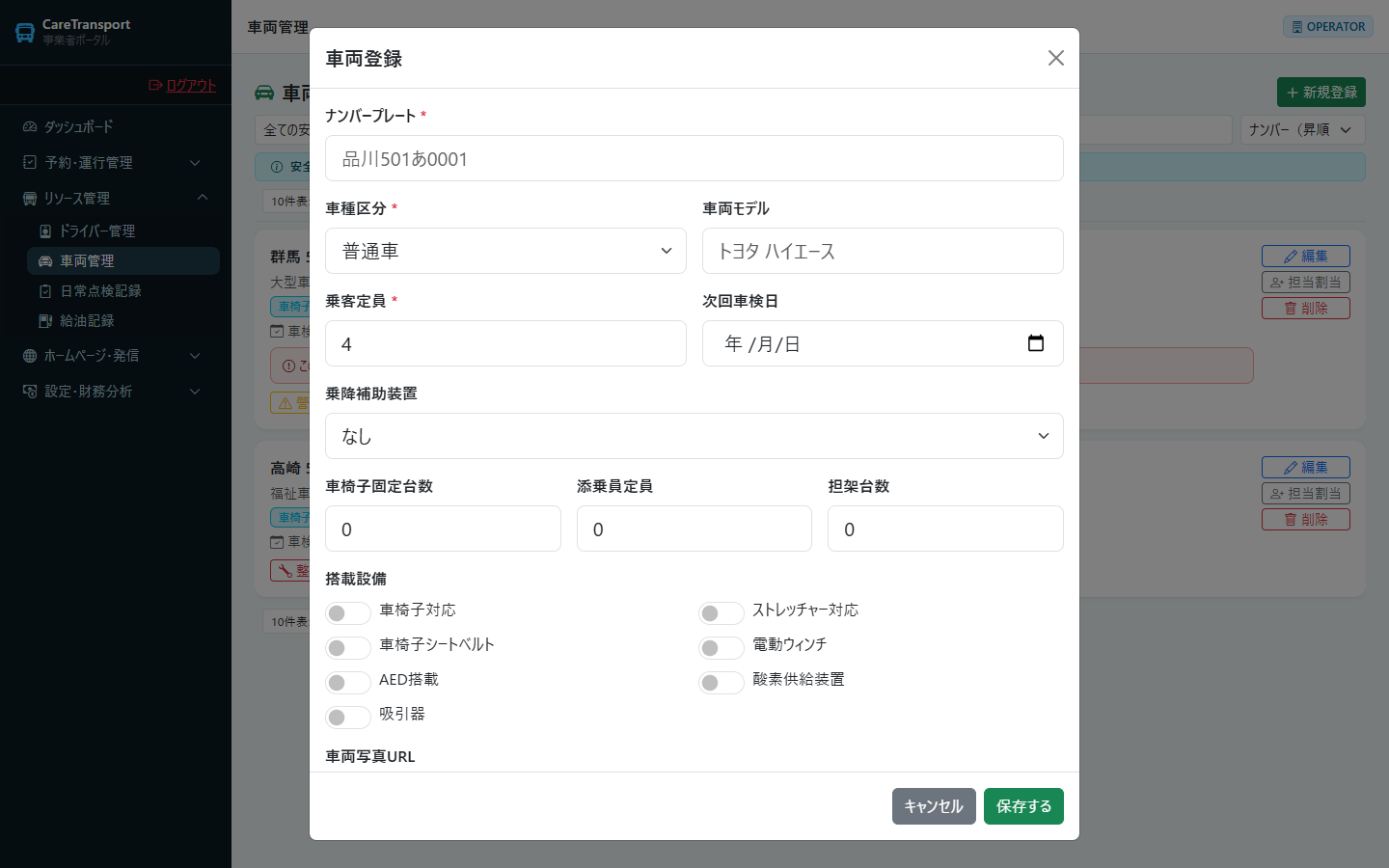Click the plus icon on 新規登録
Screen dimensions: 1389x868
click(1293, 93)
